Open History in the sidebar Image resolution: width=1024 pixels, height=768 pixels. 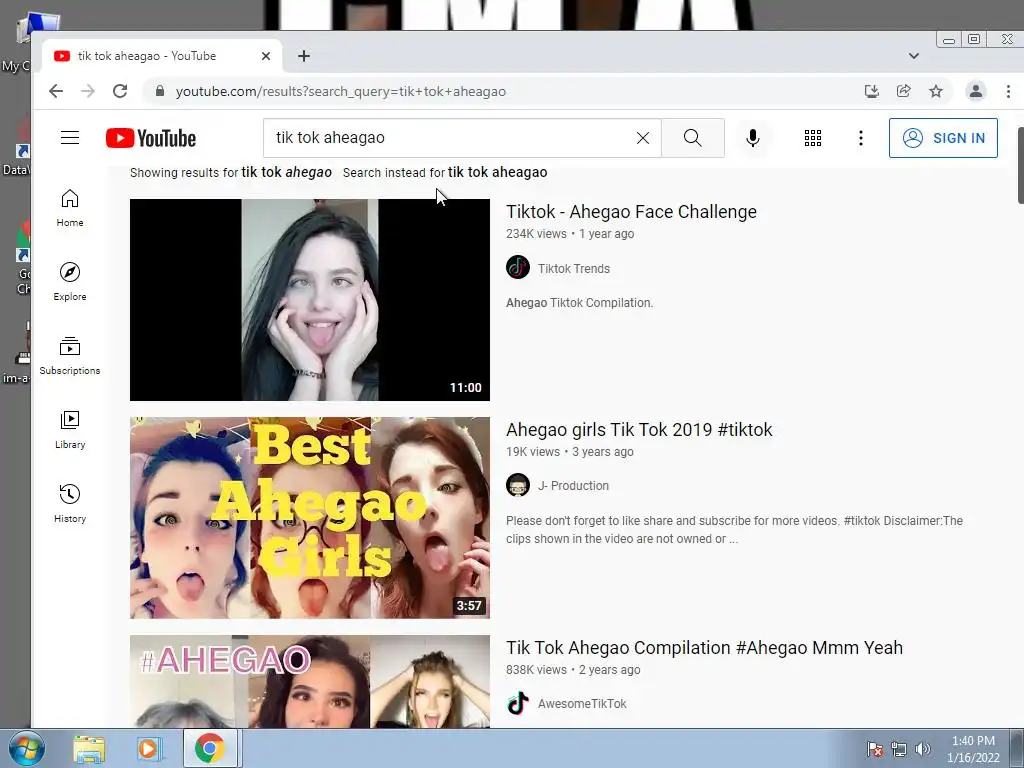click(x=70, y=504)
